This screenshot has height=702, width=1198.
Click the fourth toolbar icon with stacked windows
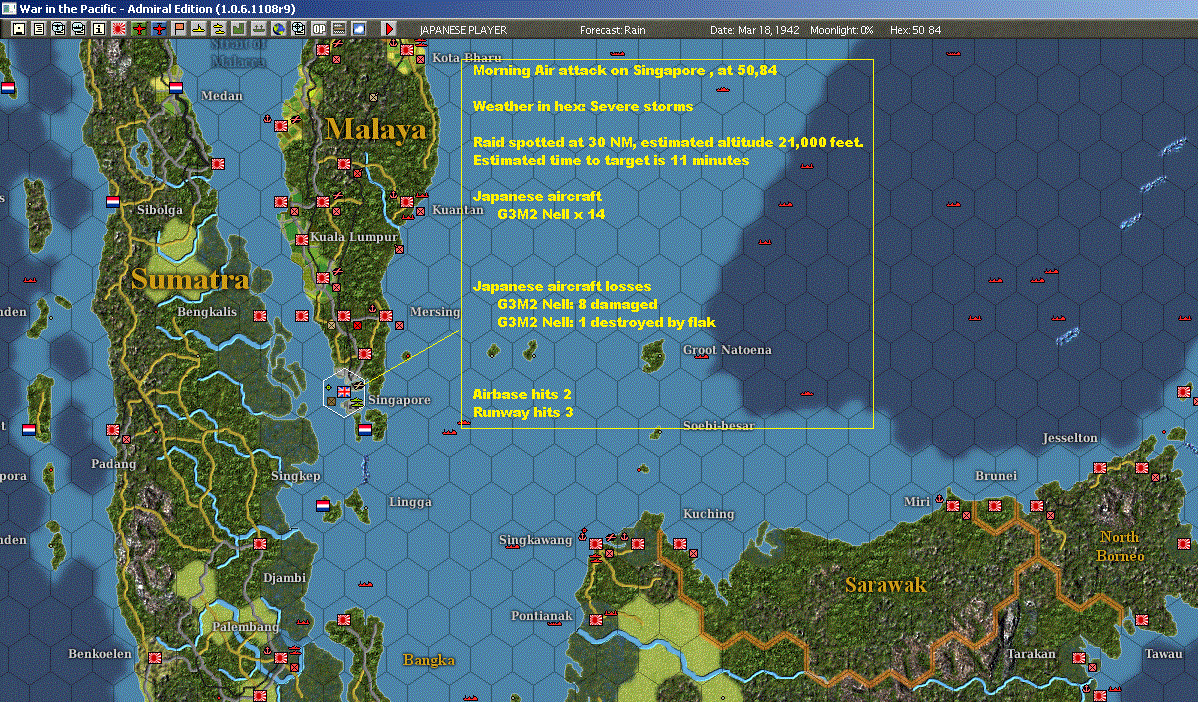pyautogui.click(x=79, y=29)
